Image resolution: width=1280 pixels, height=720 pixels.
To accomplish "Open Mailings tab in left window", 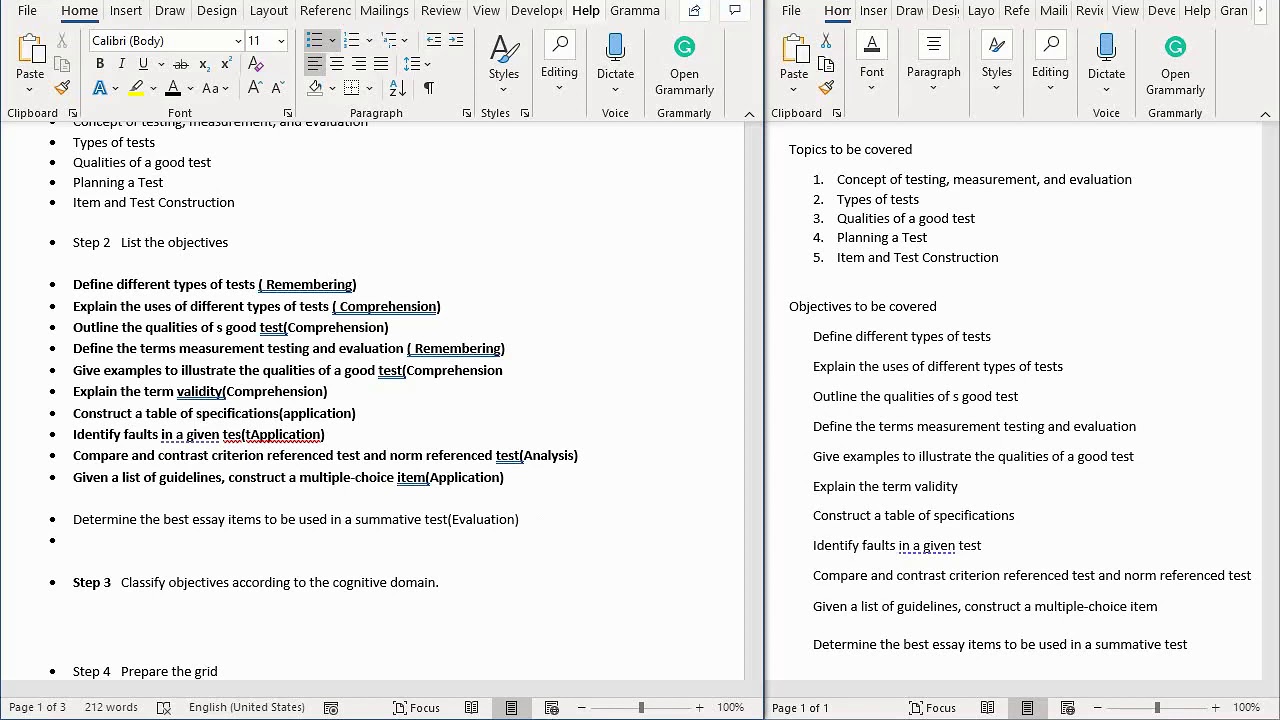I will point(384,11).
